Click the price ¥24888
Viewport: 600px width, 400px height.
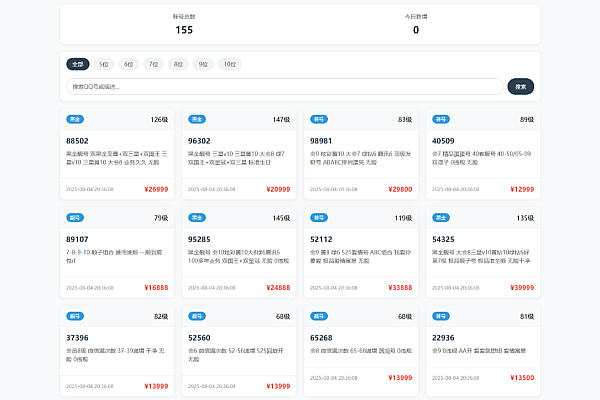point(278,287)
